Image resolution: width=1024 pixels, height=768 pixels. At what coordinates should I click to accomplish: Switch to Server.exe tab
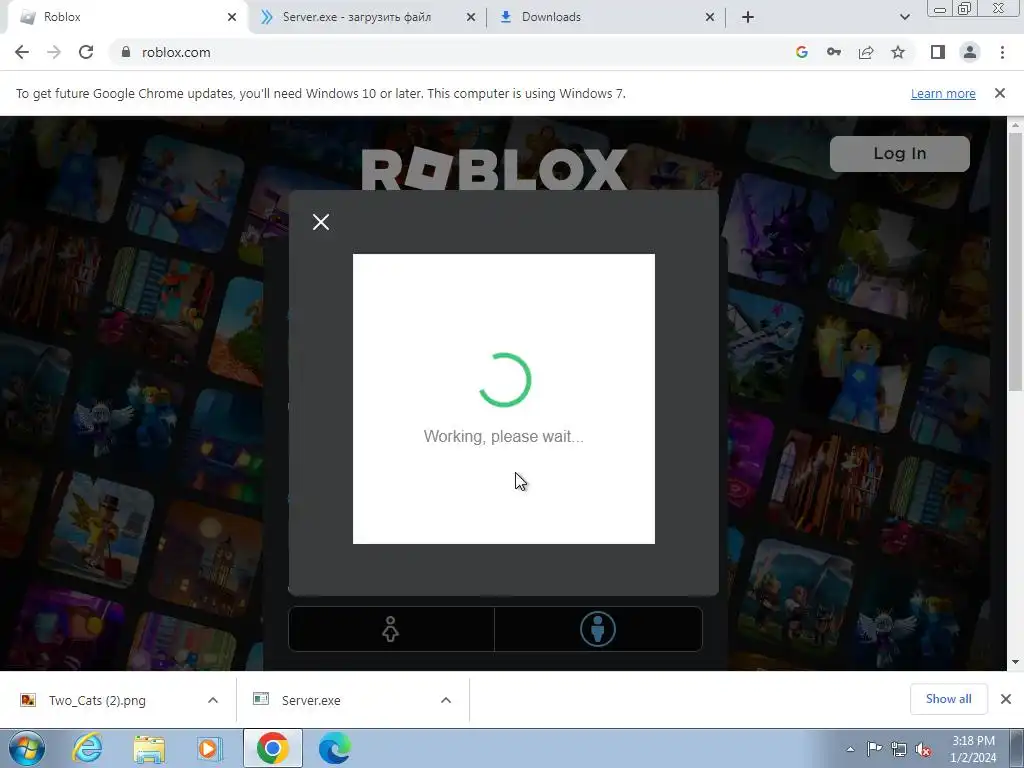click(x=367, y=17)
